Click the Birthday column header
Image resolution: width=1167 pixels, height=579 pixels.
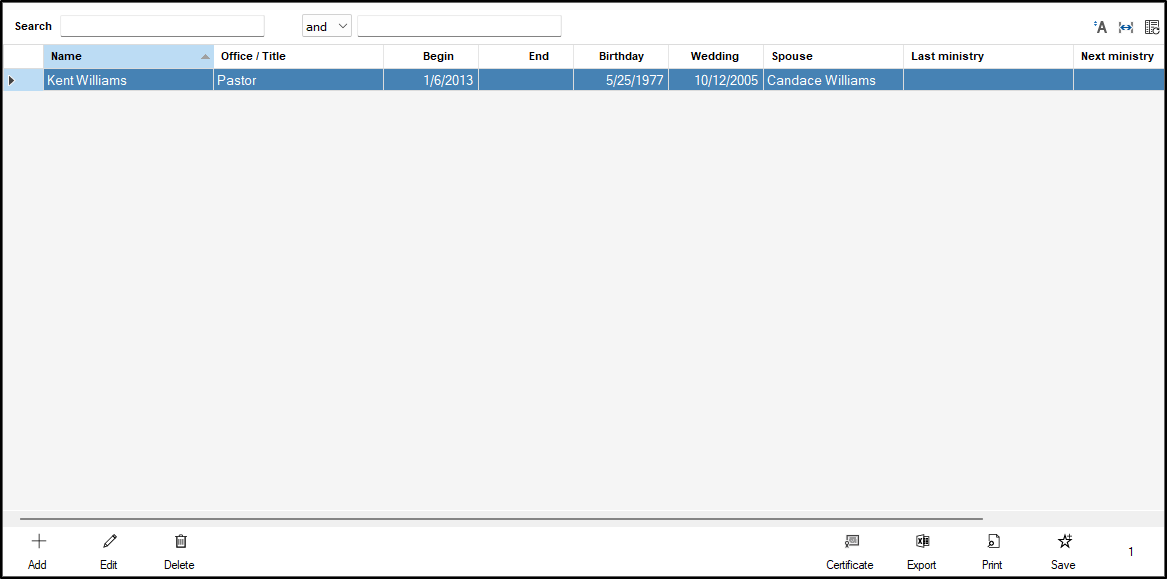621,57
